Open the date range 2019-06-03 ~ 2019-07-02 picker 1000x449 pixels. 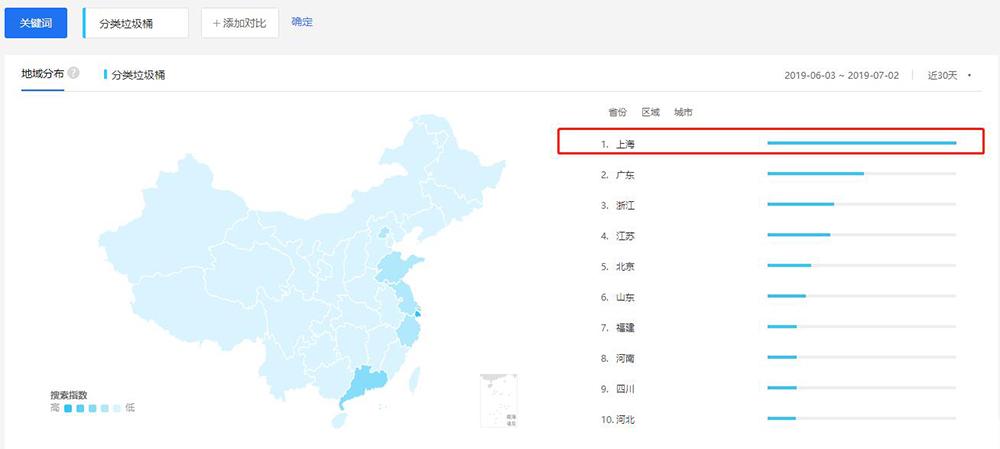coord(841,75)
